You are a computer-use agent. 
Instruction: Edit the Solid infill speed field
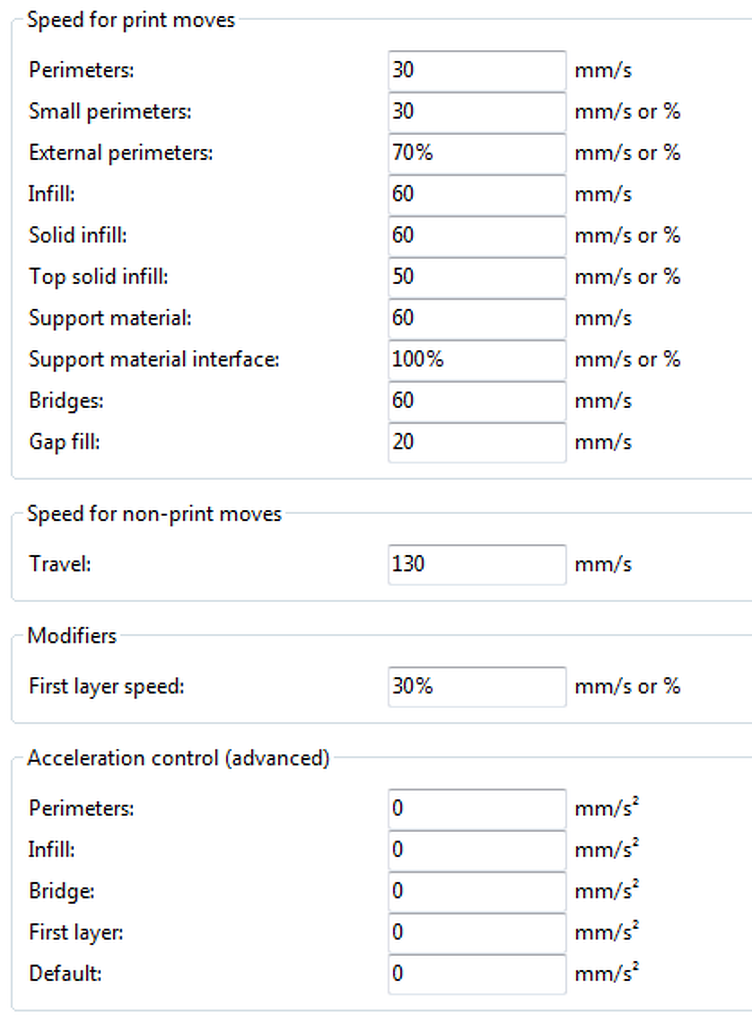(477, 236)
